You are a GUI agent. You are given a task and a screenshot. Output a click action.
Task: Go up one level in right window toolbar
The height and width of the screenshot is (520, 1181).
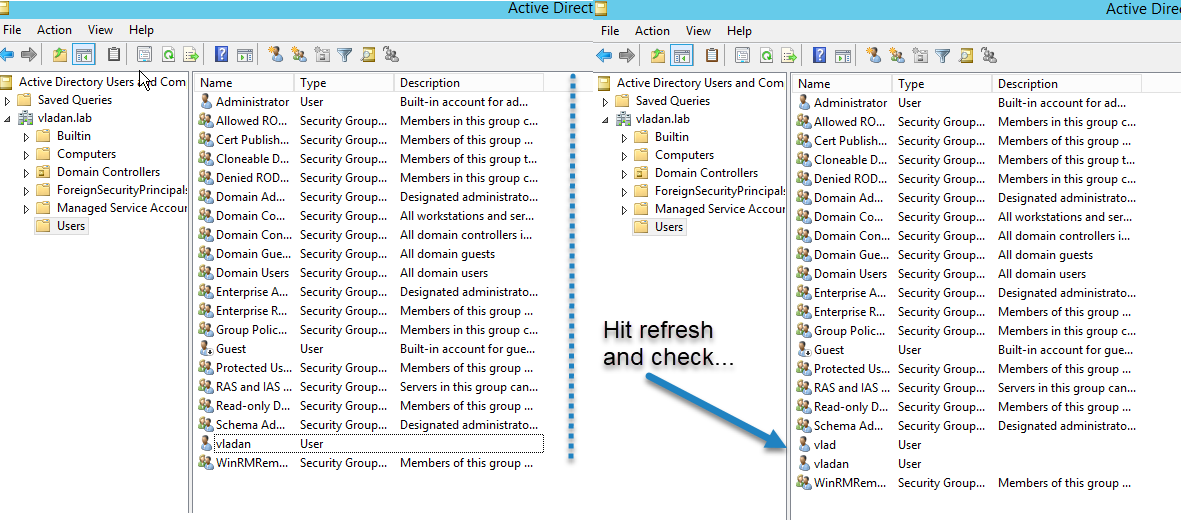(658, 55)
